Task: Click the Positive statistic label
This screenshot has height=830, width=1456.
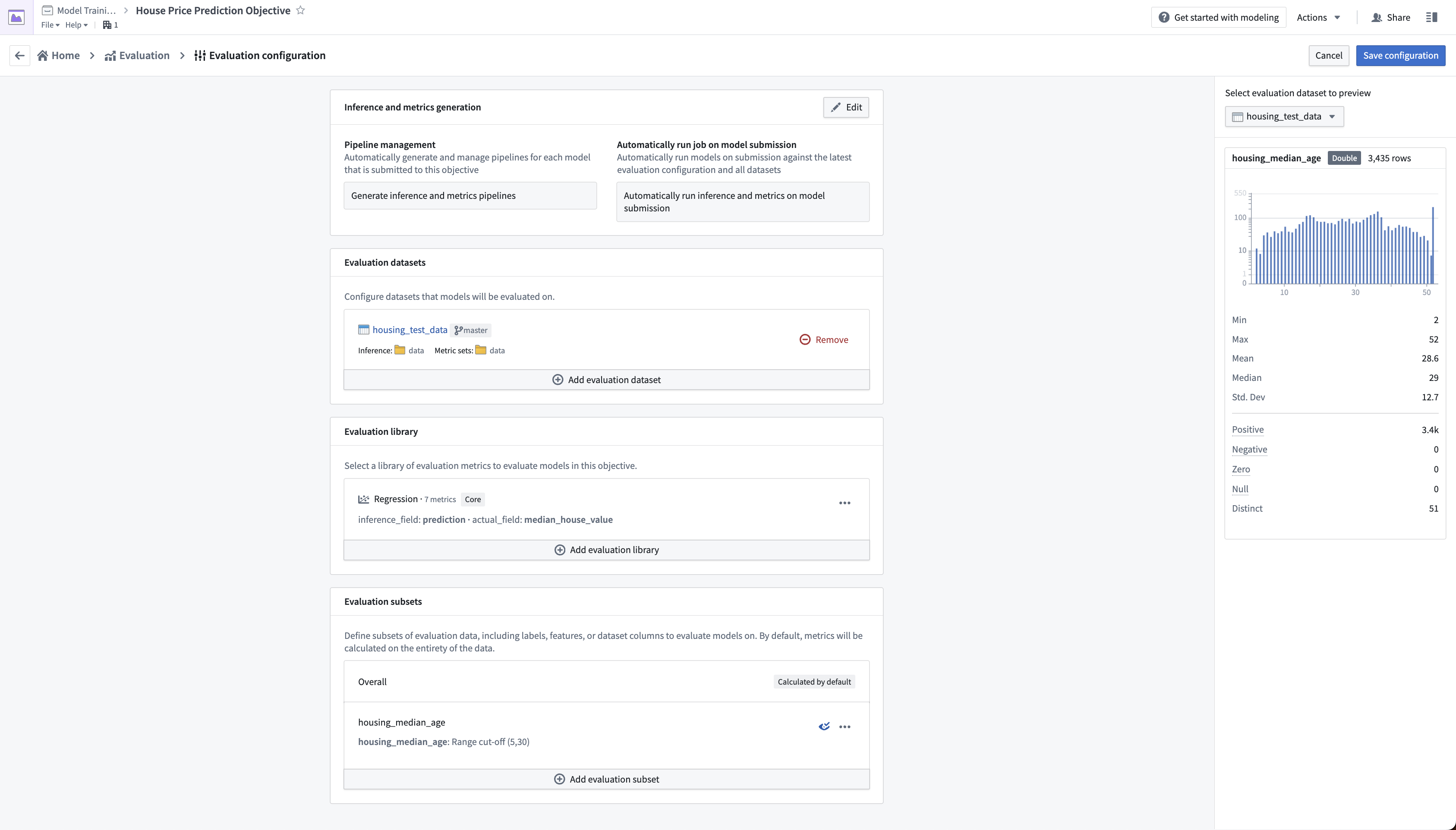Action: (x=1247, y=429)
